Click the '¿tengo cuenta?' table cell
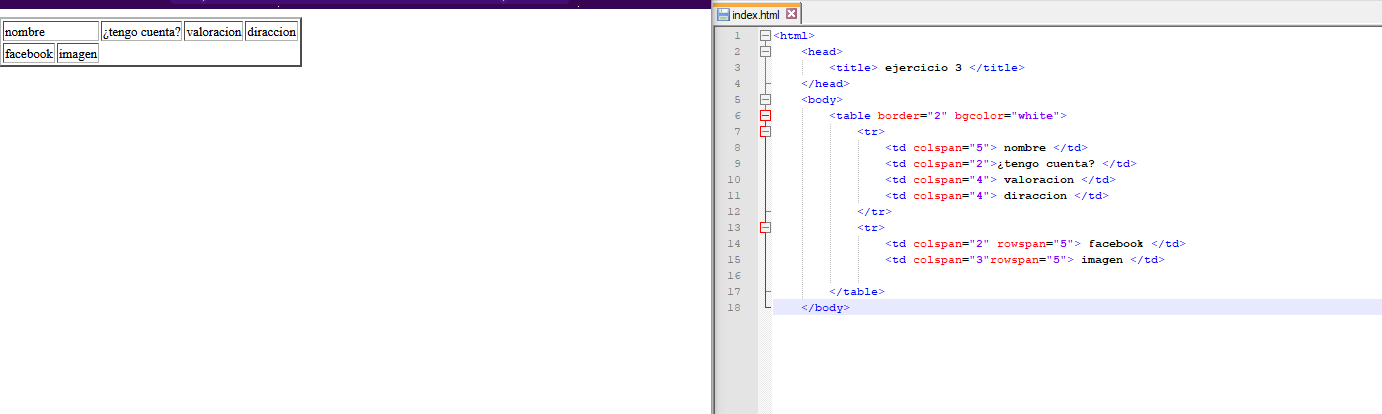 (x=141, y=32)
